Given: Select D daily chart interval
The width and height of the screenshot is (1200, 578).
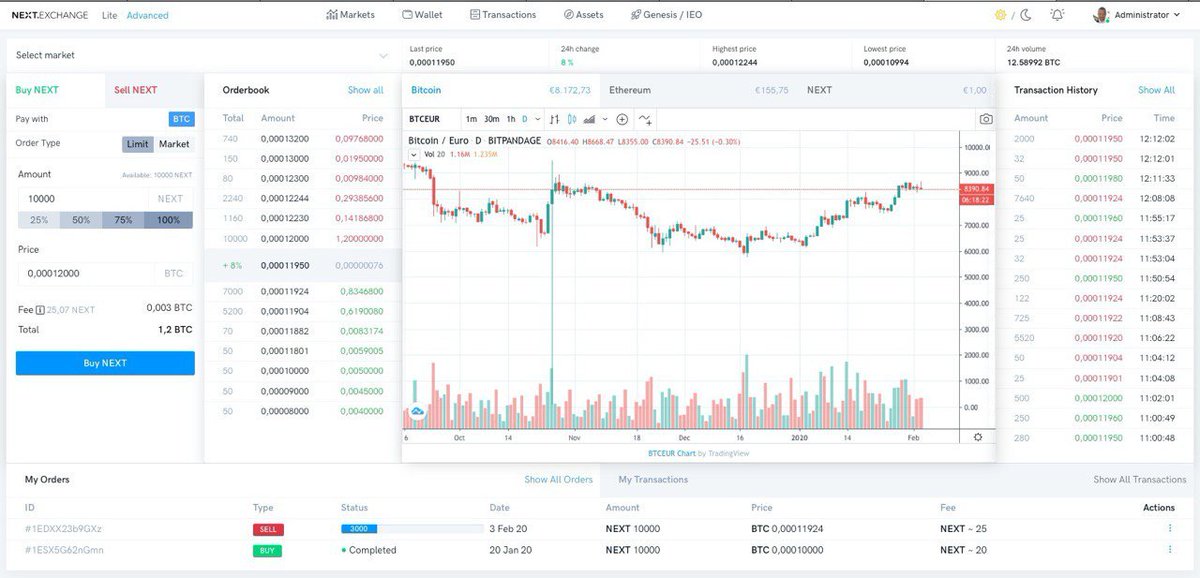Looking at the screenshot, I should pyautogui.click(x=525, y=119).
